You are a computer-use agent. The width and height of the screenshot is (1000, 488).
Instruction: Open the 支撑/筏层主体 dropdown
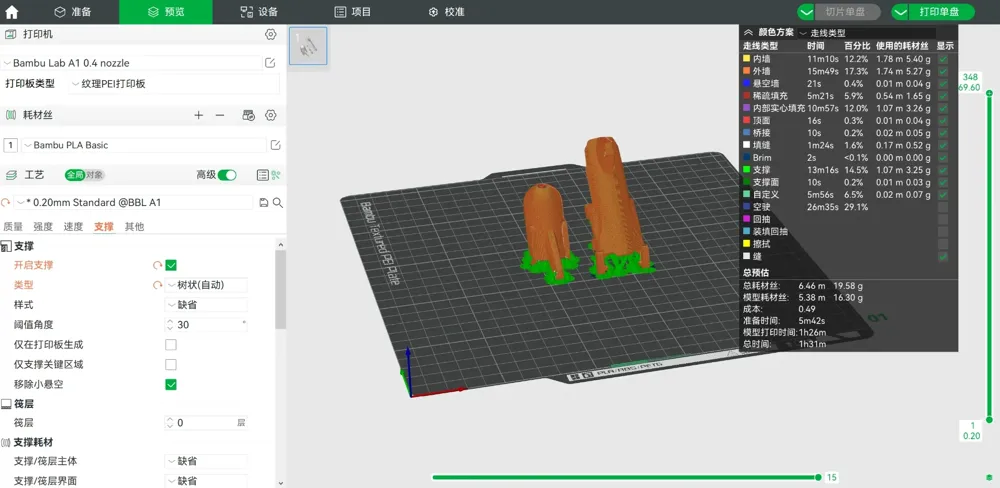pyautogui.click(x=206, y=461)
